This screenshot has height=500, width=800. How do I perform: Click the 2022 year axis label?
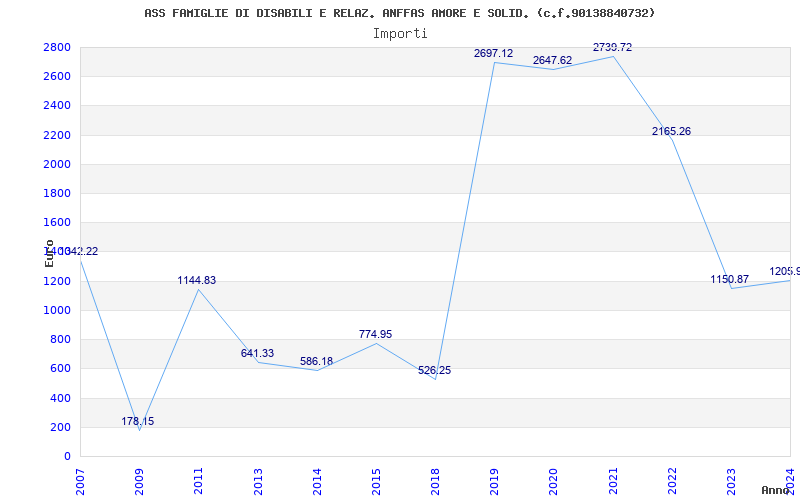point(672,482)
